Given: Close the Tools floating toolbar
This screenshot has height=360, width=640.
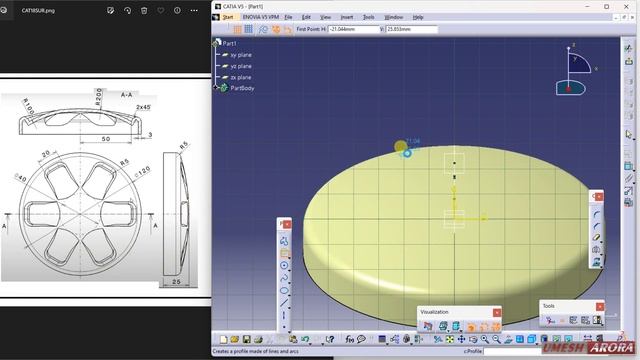Looking at the screenshot, I should pyautogui.click(x=600, y=307).
